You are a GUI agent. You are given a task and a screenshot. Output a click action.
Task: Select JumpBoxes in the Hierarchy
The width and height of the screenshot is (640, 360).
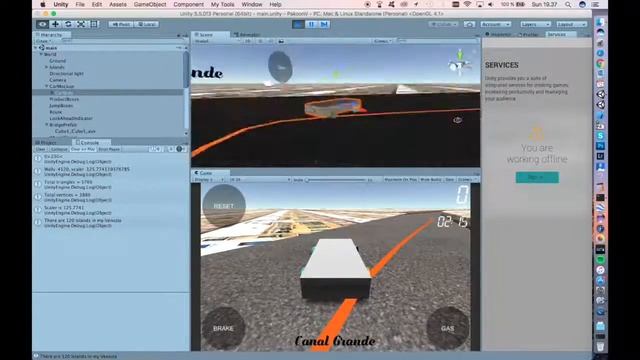[x=61, y=106]
